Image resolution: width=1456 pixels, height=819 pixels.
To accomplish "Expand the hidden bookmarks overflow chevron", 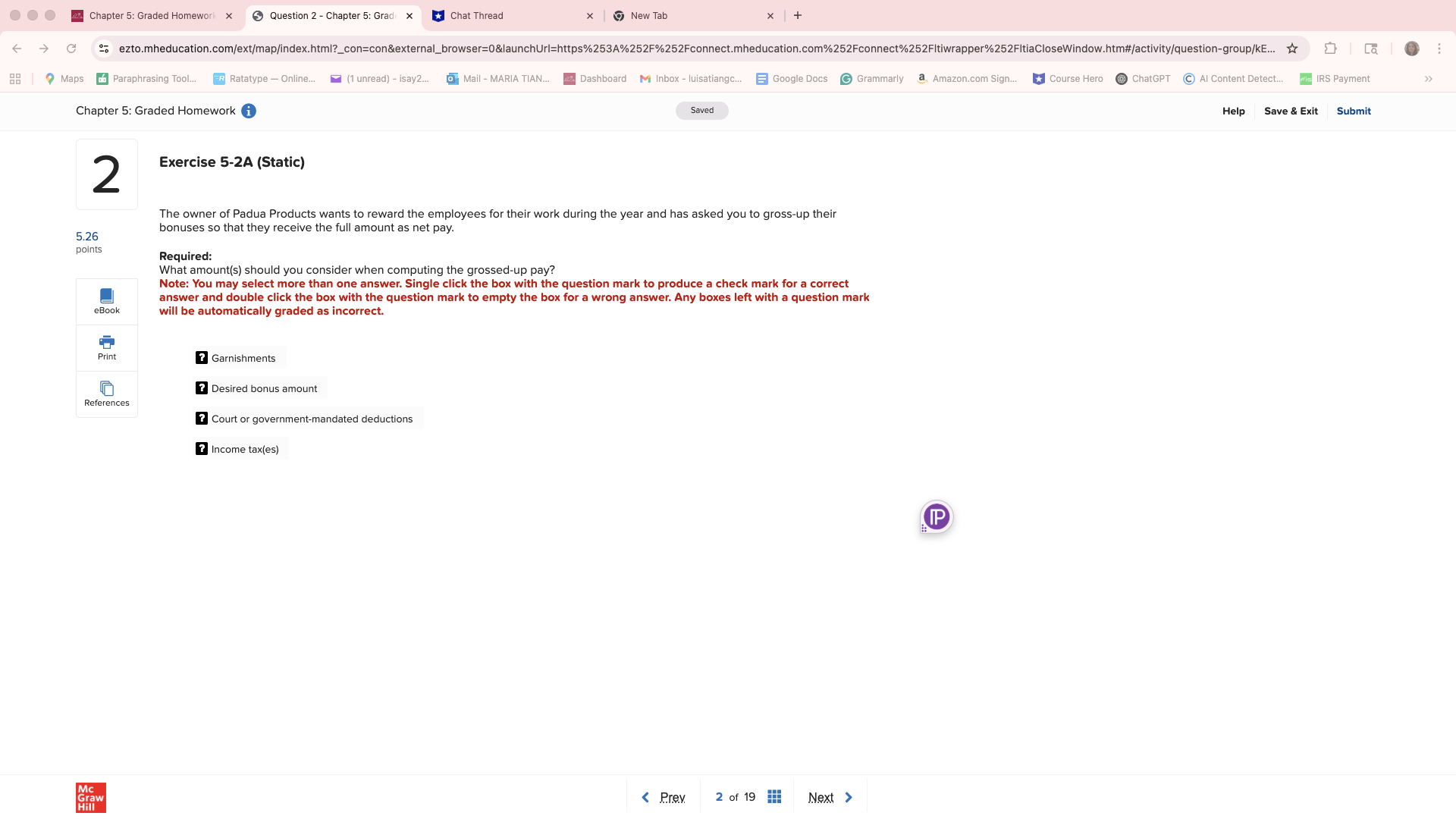I will coord(1429,79).
